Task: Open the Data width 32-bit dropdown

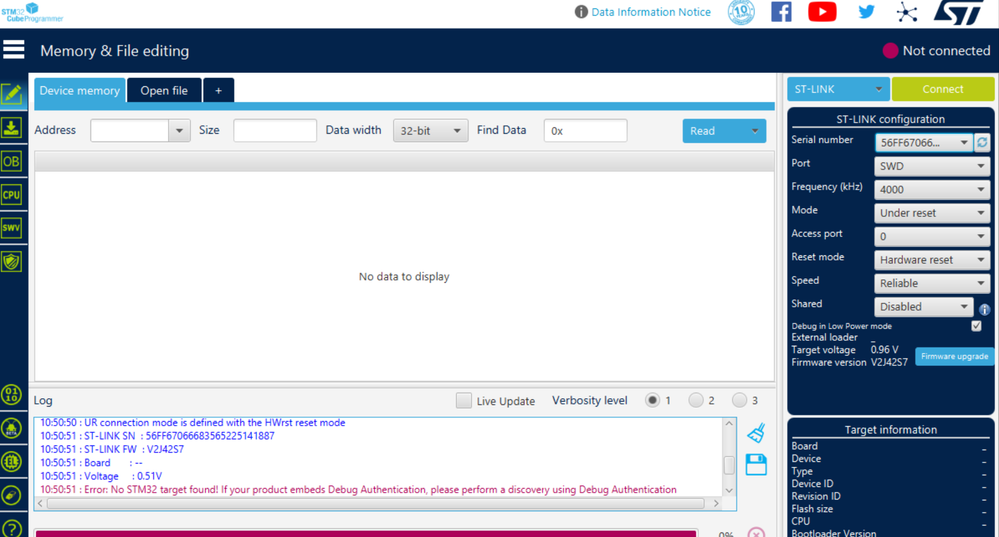Action: click(x=431, y=131)
